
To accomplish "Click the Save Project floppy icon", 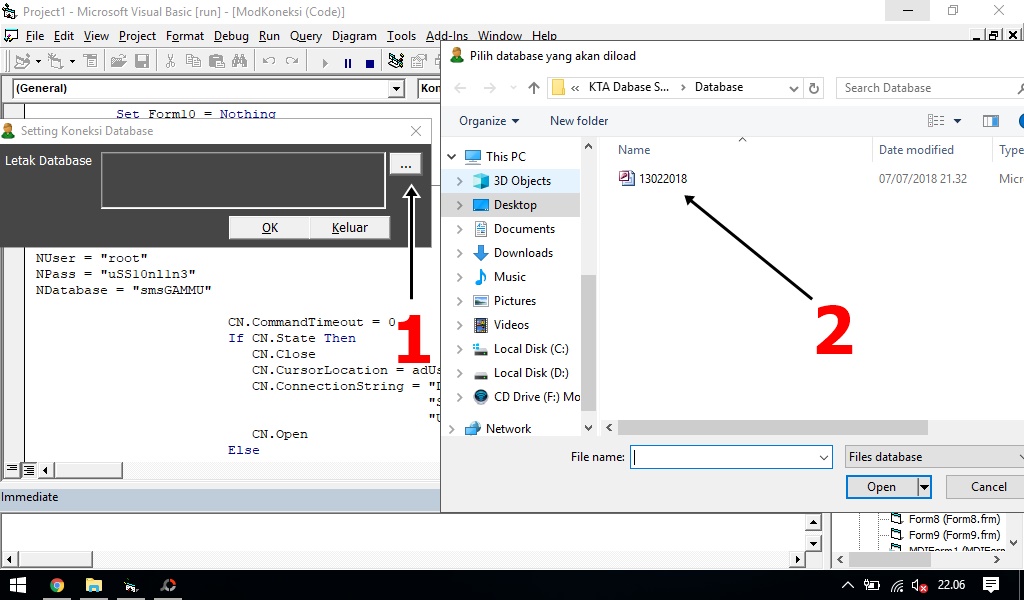I will 142,61.
